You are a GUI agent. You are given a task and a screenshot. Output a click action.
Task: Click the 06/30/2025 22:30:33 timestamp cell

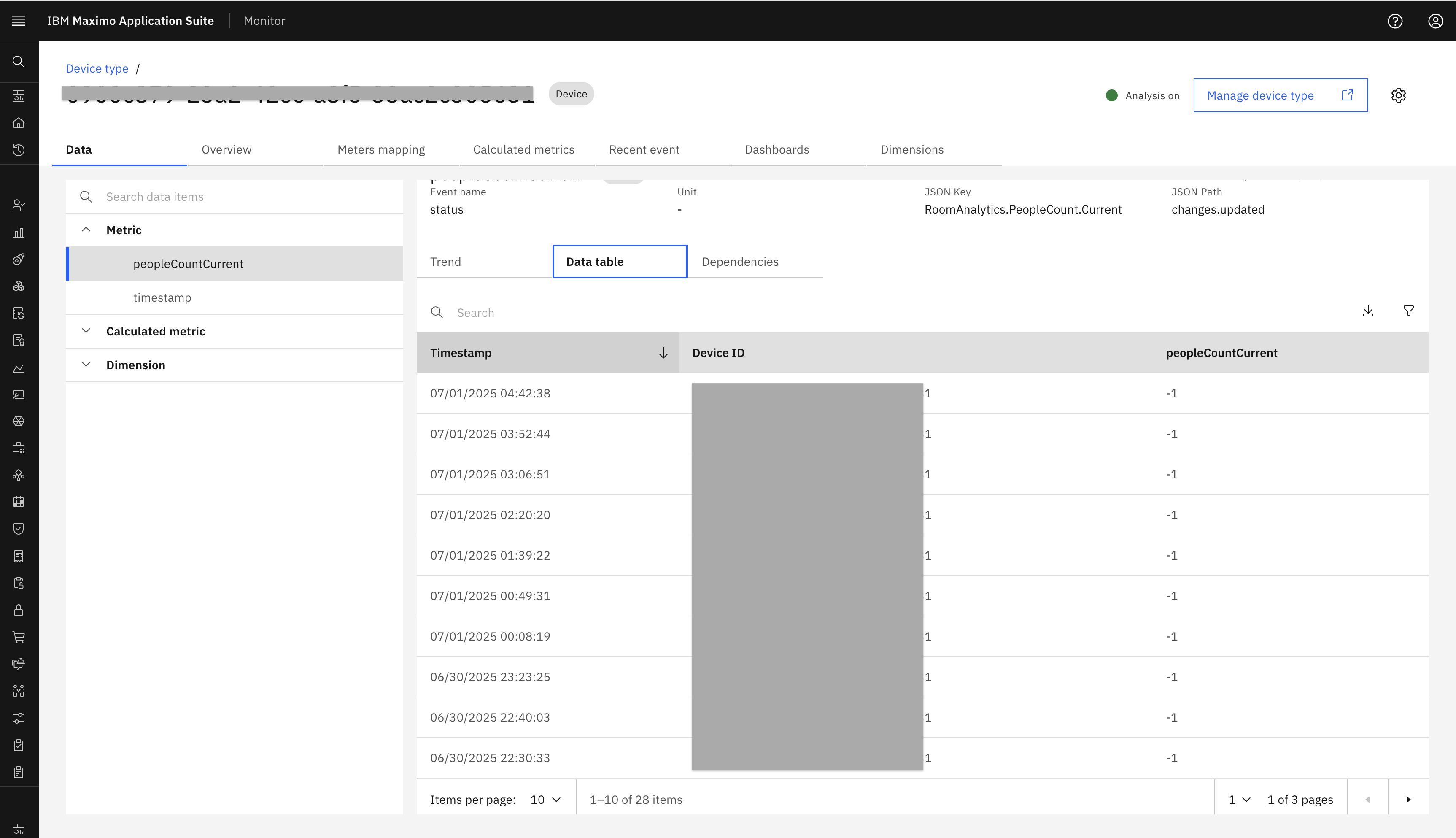point(490,757)
